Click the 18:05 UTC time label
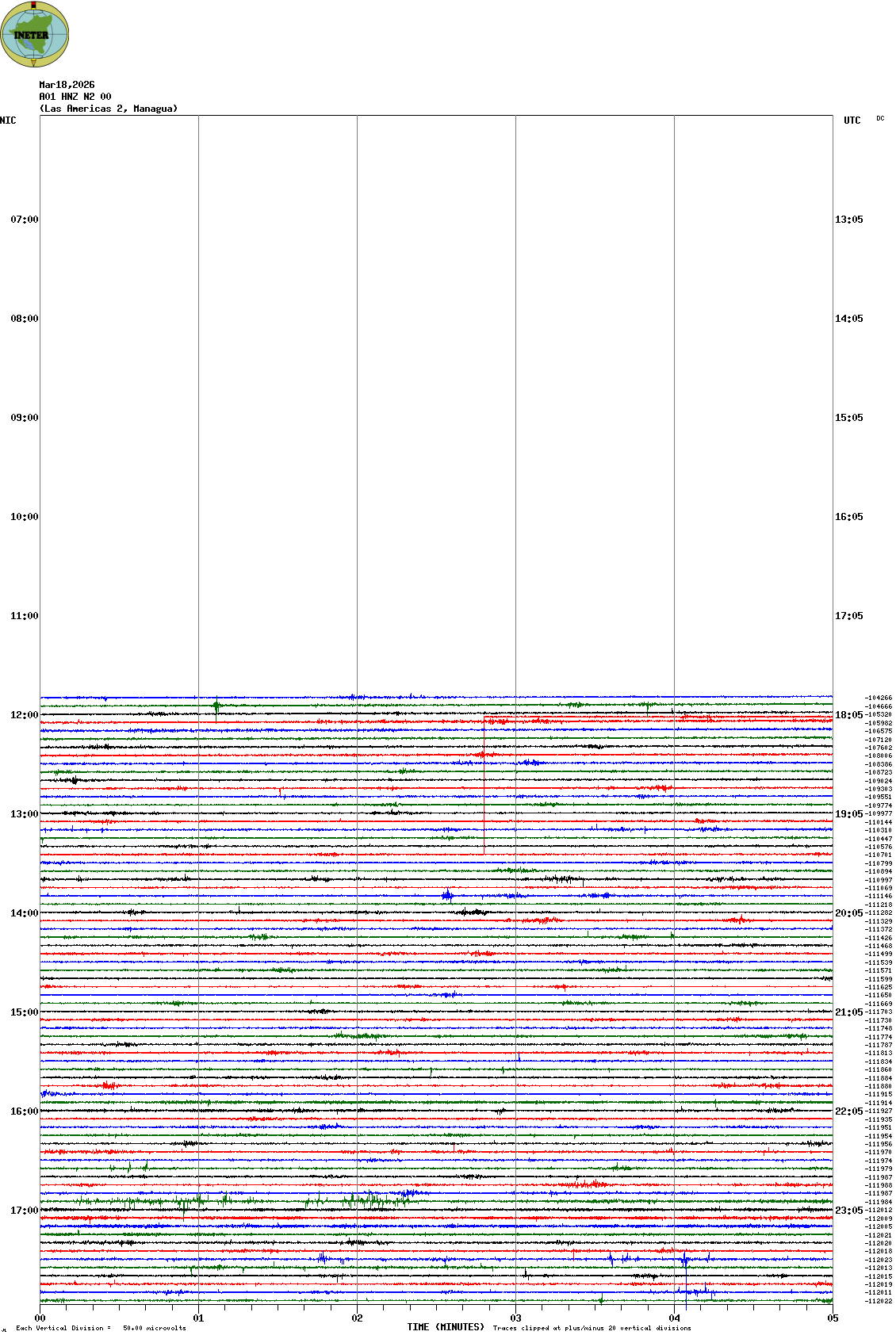The image size is (896, 1339). click(848, 715)
